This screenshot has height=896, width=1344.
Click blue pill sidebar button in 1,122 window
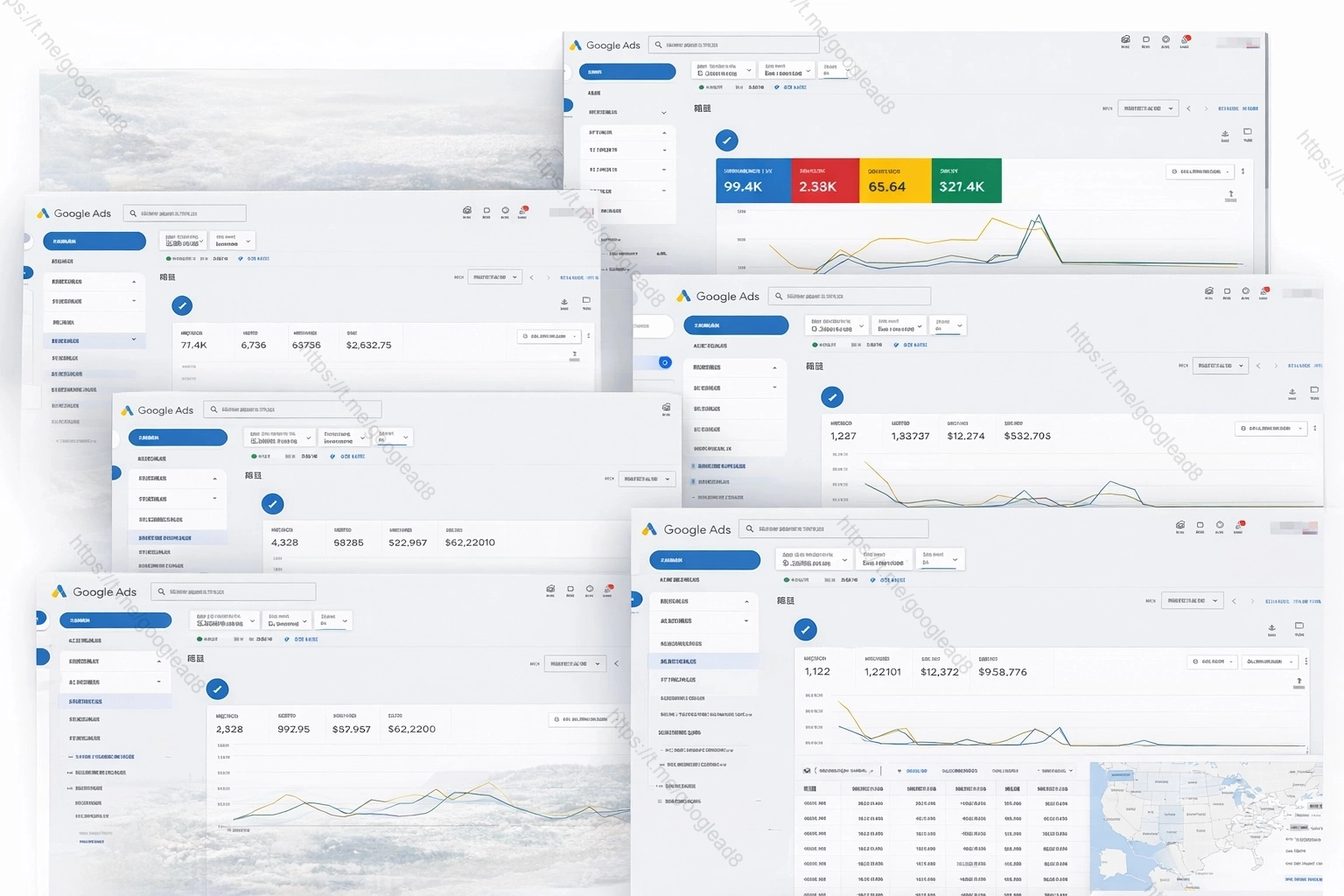click(x=705, y=560)
